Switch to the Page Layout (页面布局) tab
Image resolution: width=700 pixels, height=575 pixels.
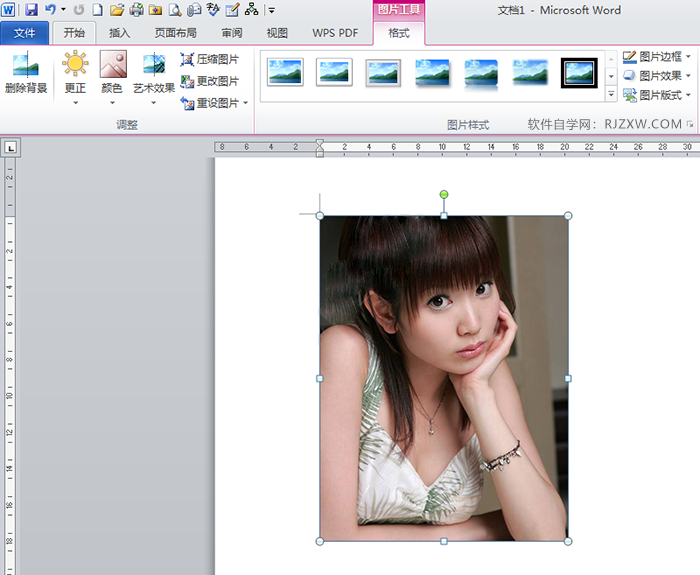click(x=175, y=33)
